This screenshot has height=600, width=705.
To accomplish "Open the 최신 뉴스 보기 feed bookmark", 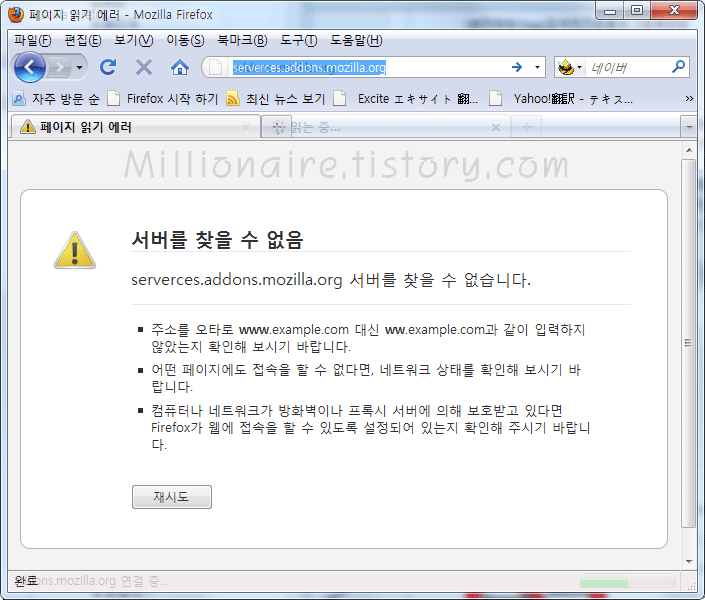I will point(276,99).
